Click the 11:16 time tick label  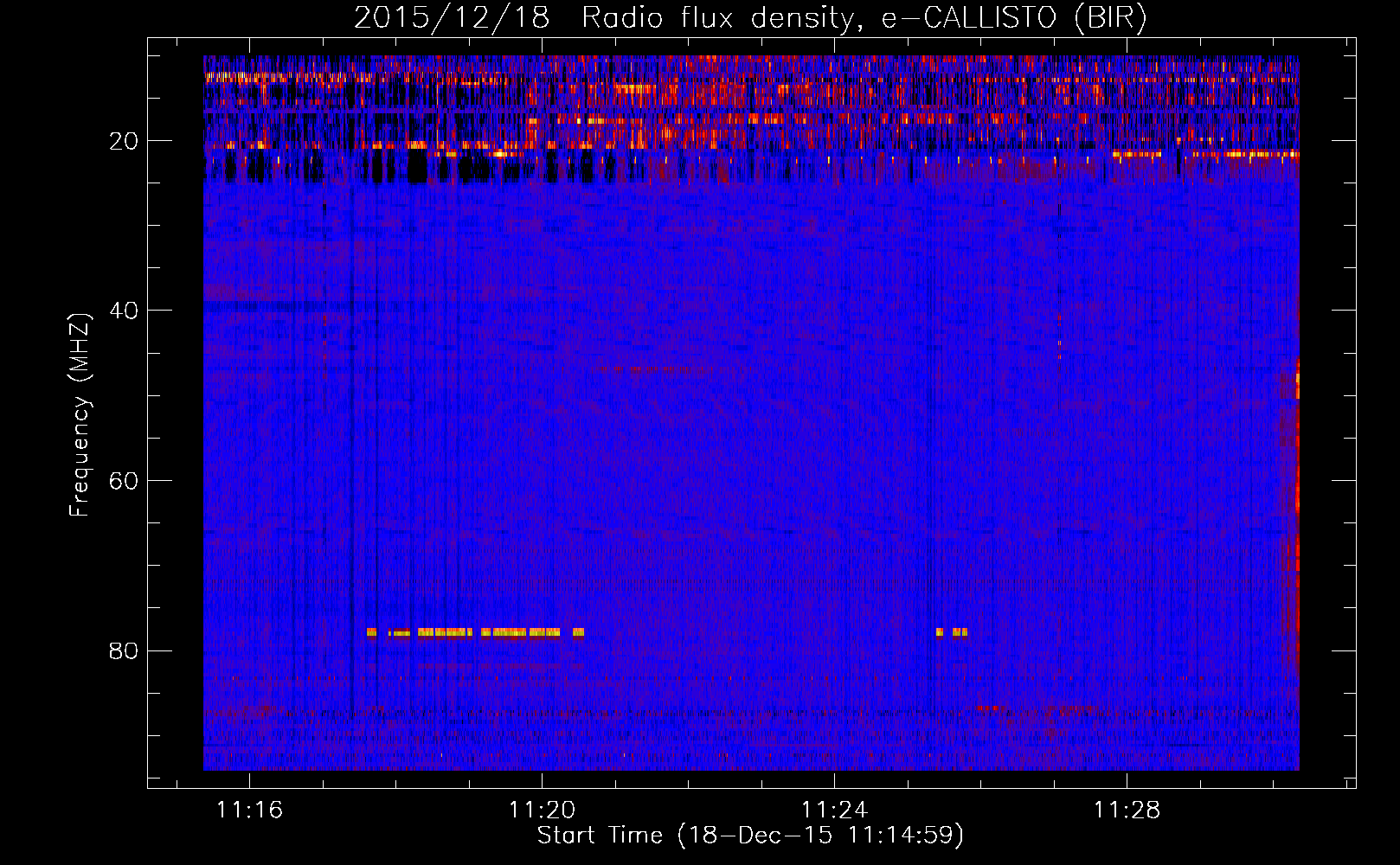250,811
